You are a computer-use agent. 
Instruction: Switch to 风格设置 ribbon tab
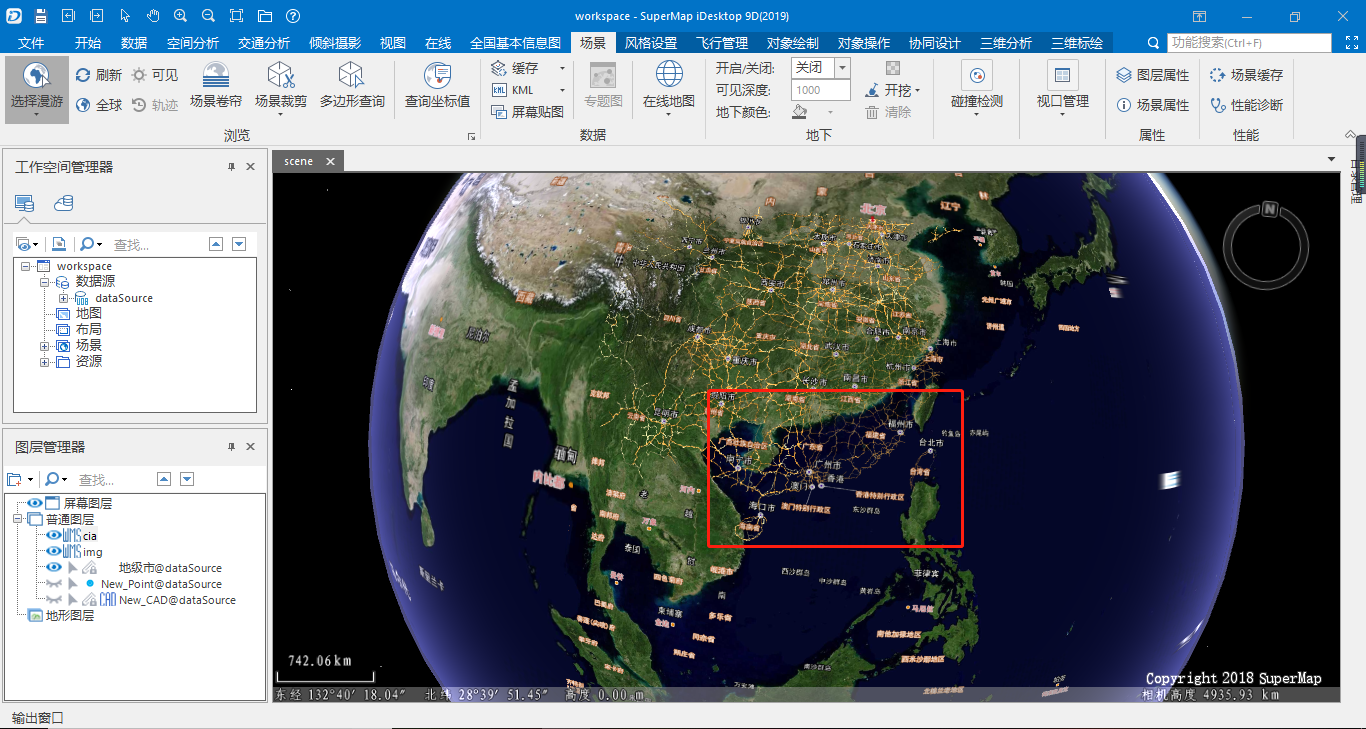(651, 43)
